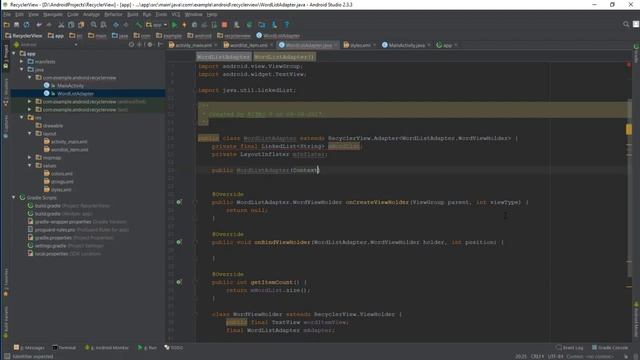This screenshot has width=640, height=360.
Task: Click the Save All toolbar icon
Action: [x=16, y=25]
